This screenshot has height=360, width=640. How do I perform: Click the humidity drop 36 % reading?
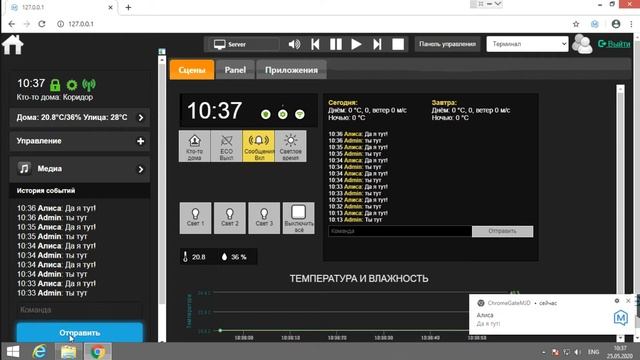click(x=234, y=257)
